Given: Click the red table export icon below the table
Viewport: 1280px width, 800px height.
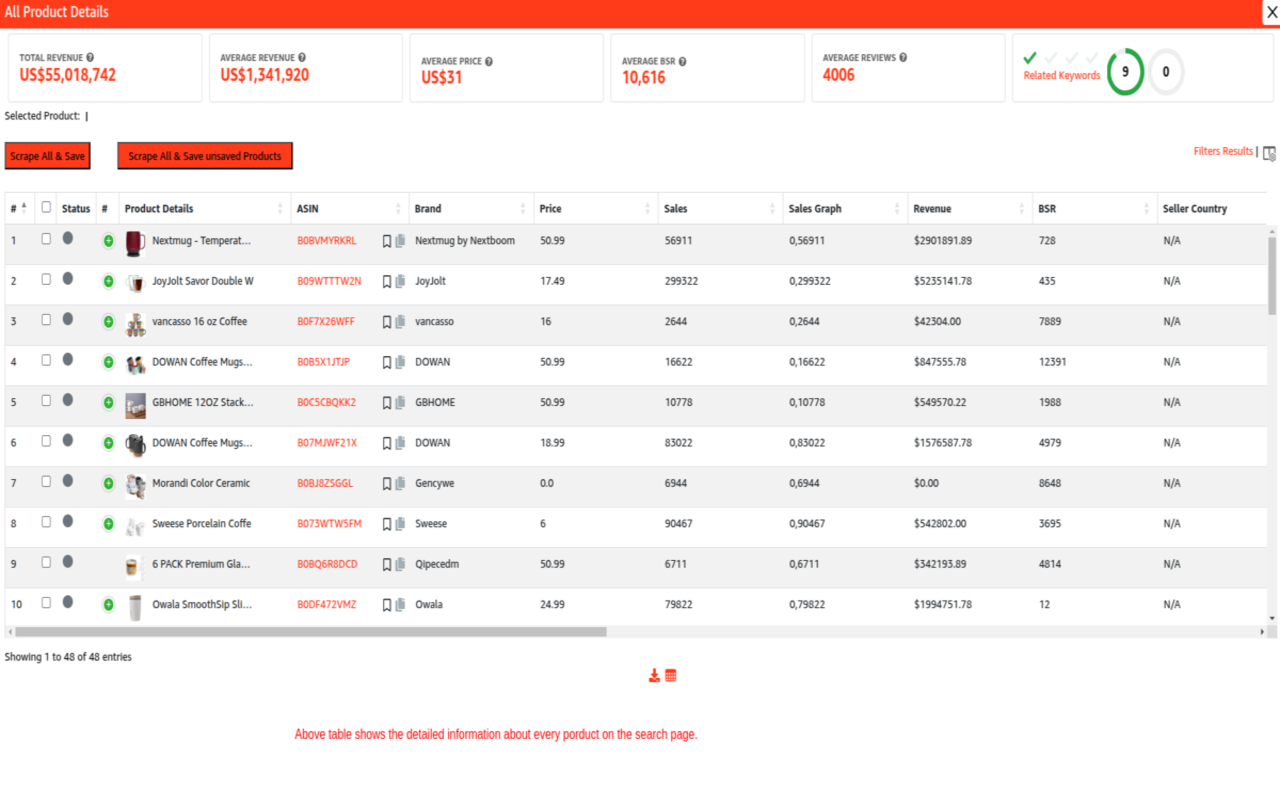Looking at the screenshot, I should [671, 676].
